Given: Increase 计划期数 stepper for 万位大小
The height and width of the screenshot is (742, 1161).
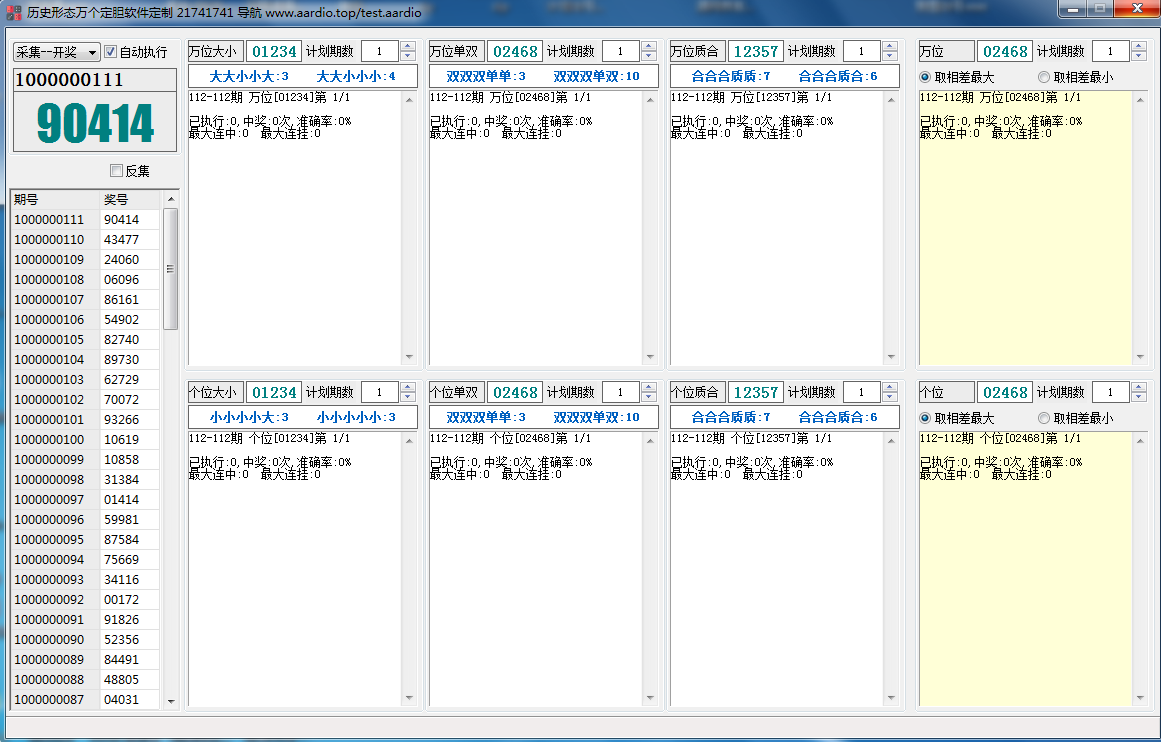Looking at the screenshot, I should [408, 46].
